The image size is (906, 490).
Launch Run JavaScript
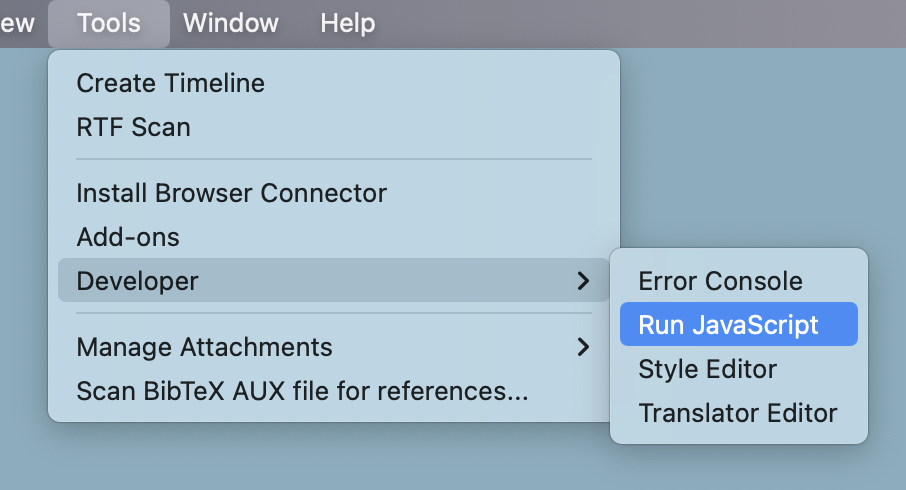(728, 325)
